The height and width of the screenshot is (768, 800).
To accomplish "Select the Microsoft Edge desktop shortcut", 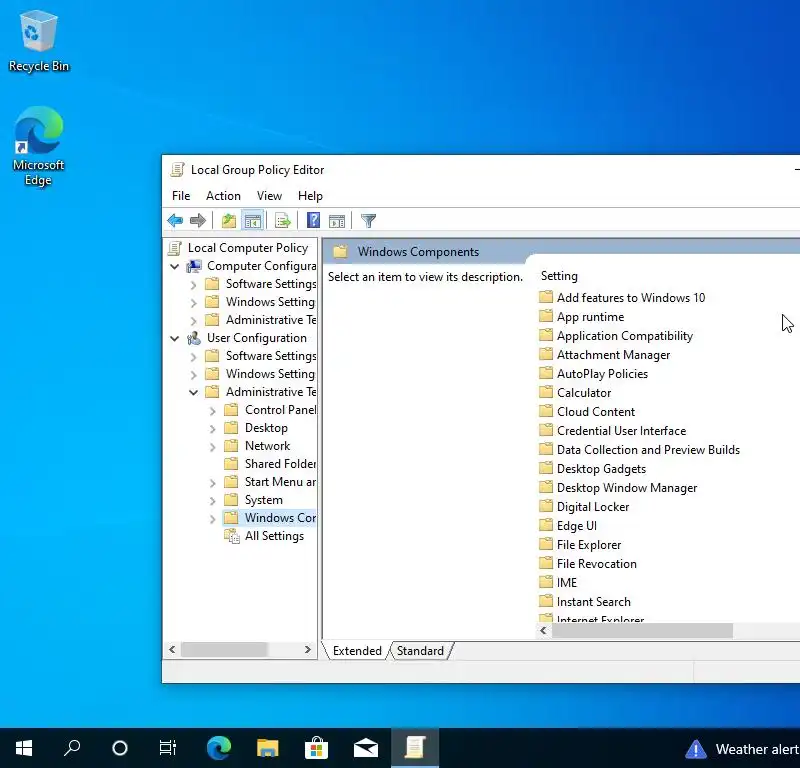I will (x=39, y=146).
